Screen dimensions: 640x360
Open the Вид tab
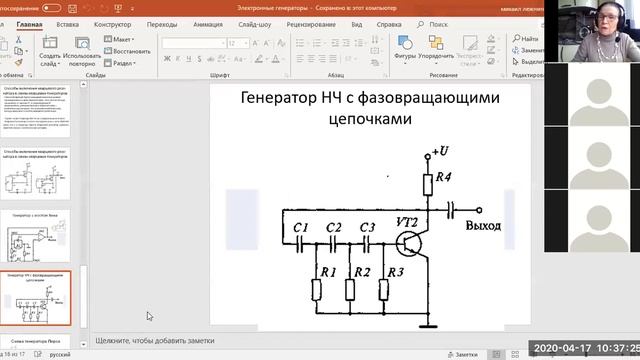pos(357,24)
